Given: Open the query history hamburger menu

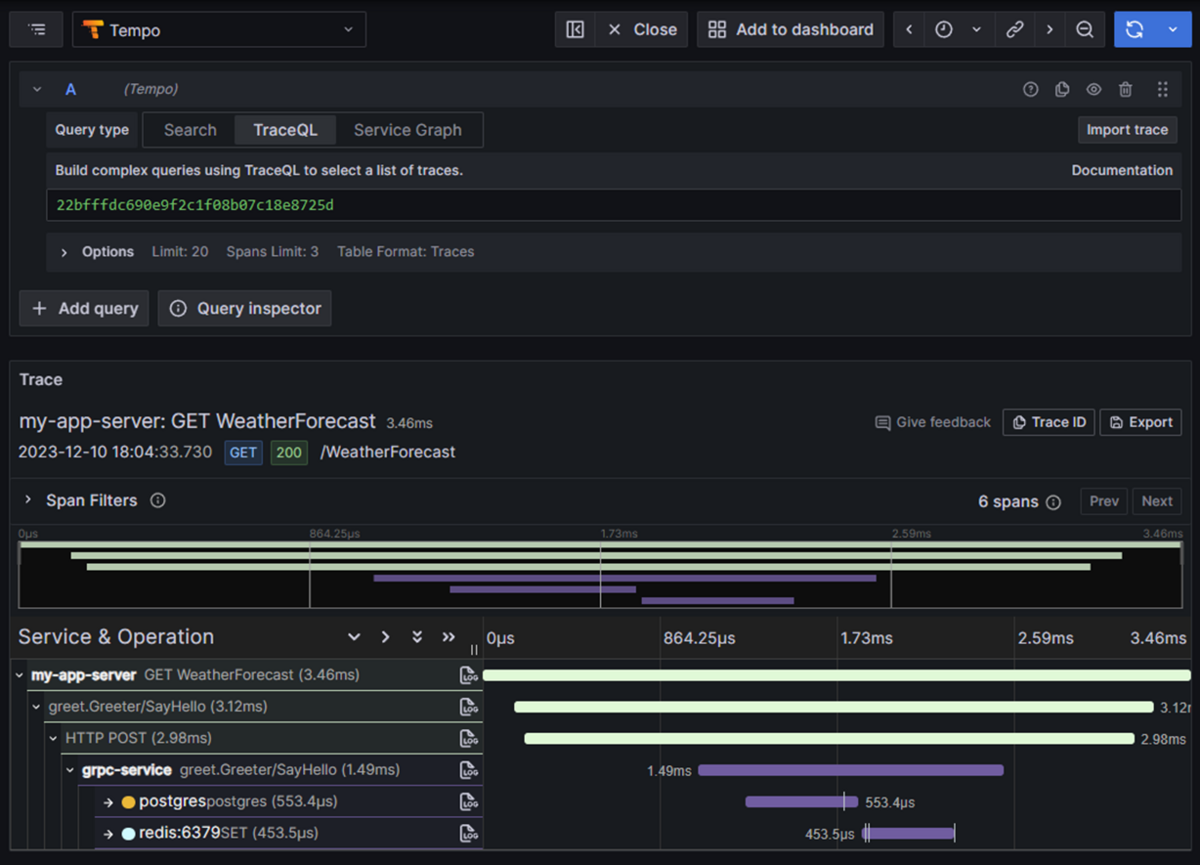Looking at the screenshot, I should pyautogui.click(x=37, y=30).
